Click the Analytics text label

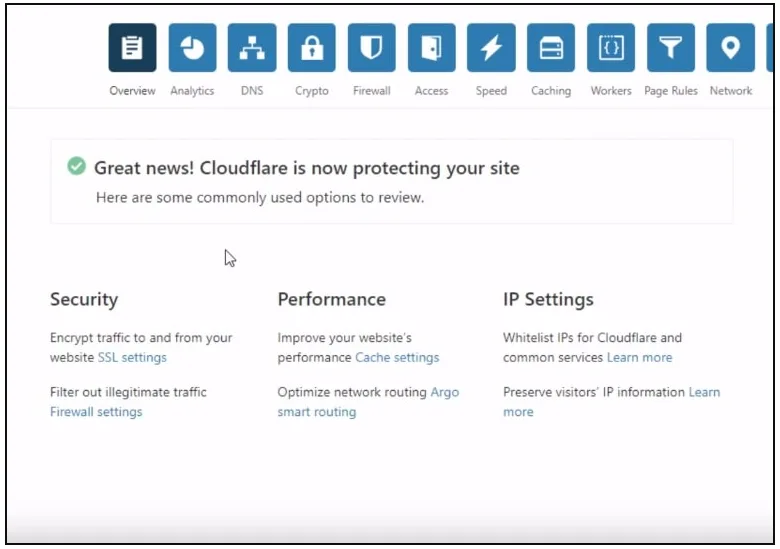(192, 91)
